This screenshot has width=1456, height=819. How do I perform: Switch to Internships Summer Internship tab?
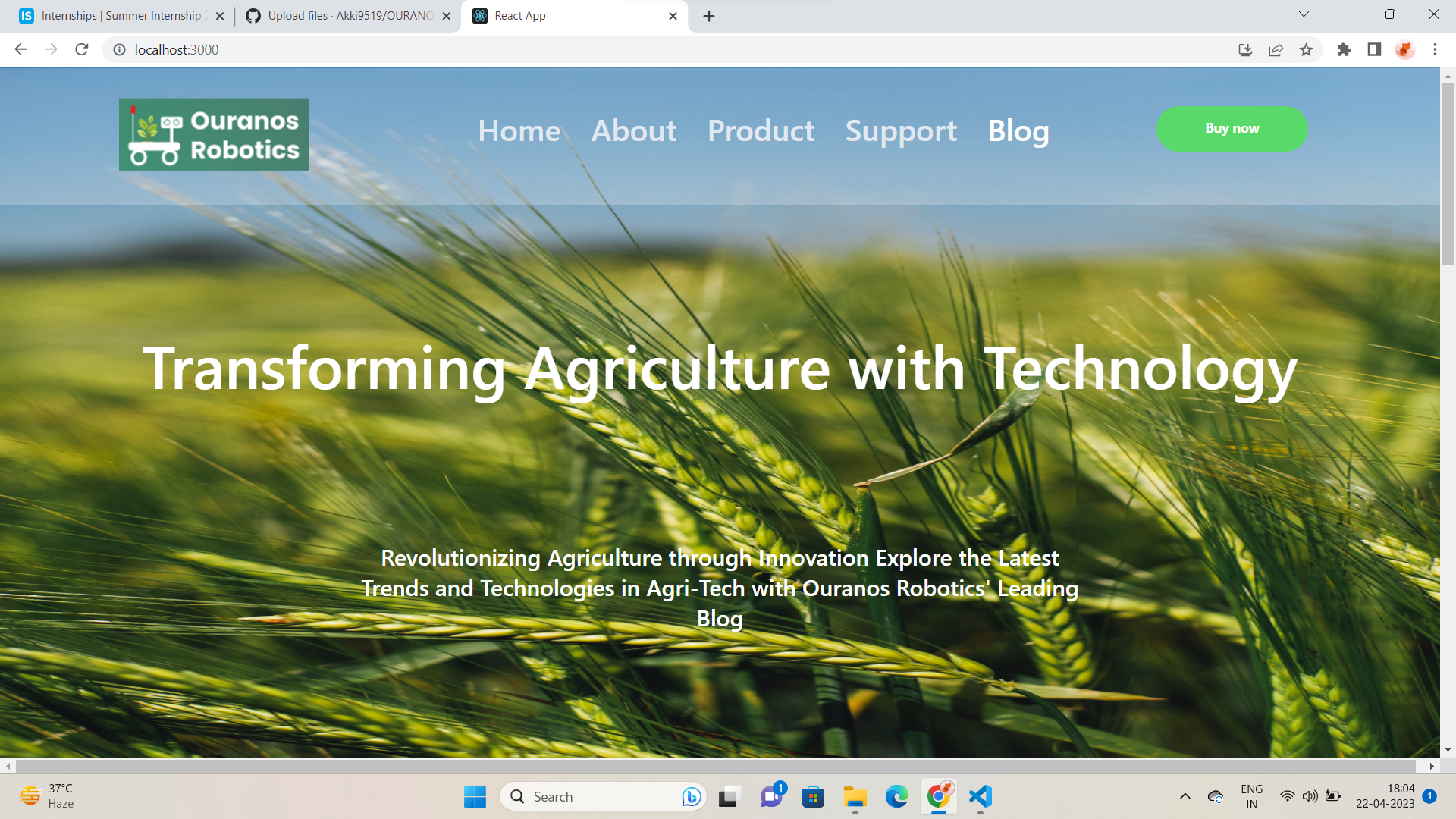click(x=121, y=16)
